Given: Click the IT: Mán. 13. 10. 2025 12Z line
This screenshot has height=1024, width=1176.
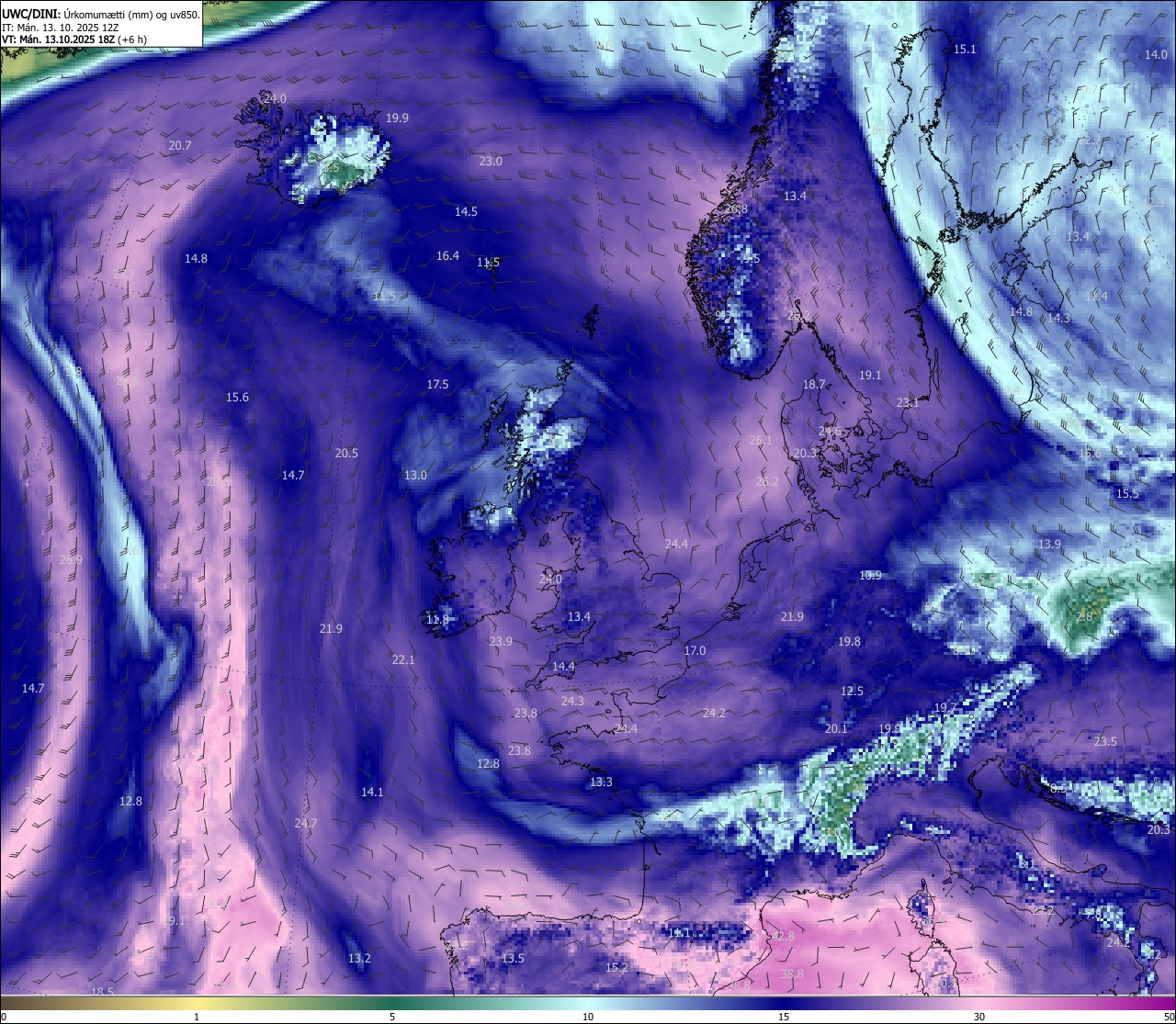Looking at the screenshot, I should pyautogui.click(x=61, y=26).
